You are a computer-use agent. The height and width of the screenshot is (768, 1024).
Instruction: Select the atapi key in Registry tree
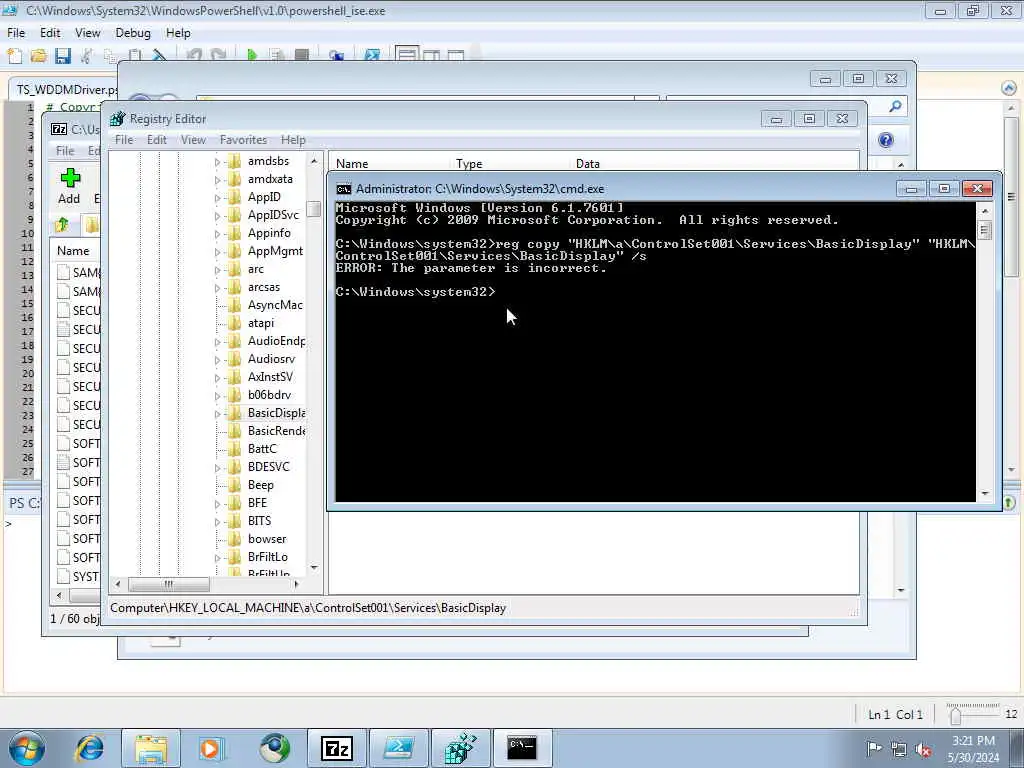coord(261,323)
